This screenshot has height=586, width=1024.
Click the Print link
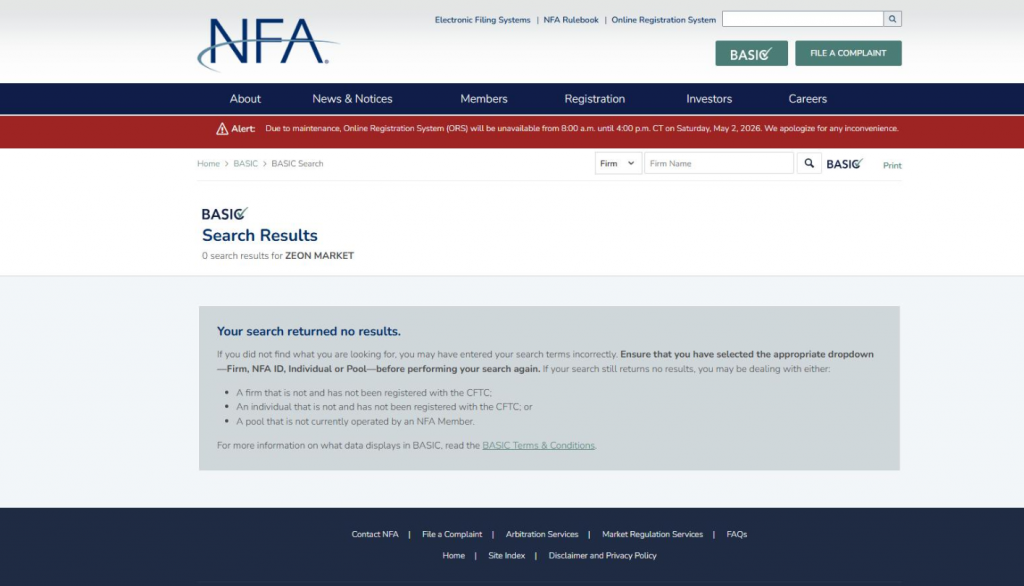[892, 165]
